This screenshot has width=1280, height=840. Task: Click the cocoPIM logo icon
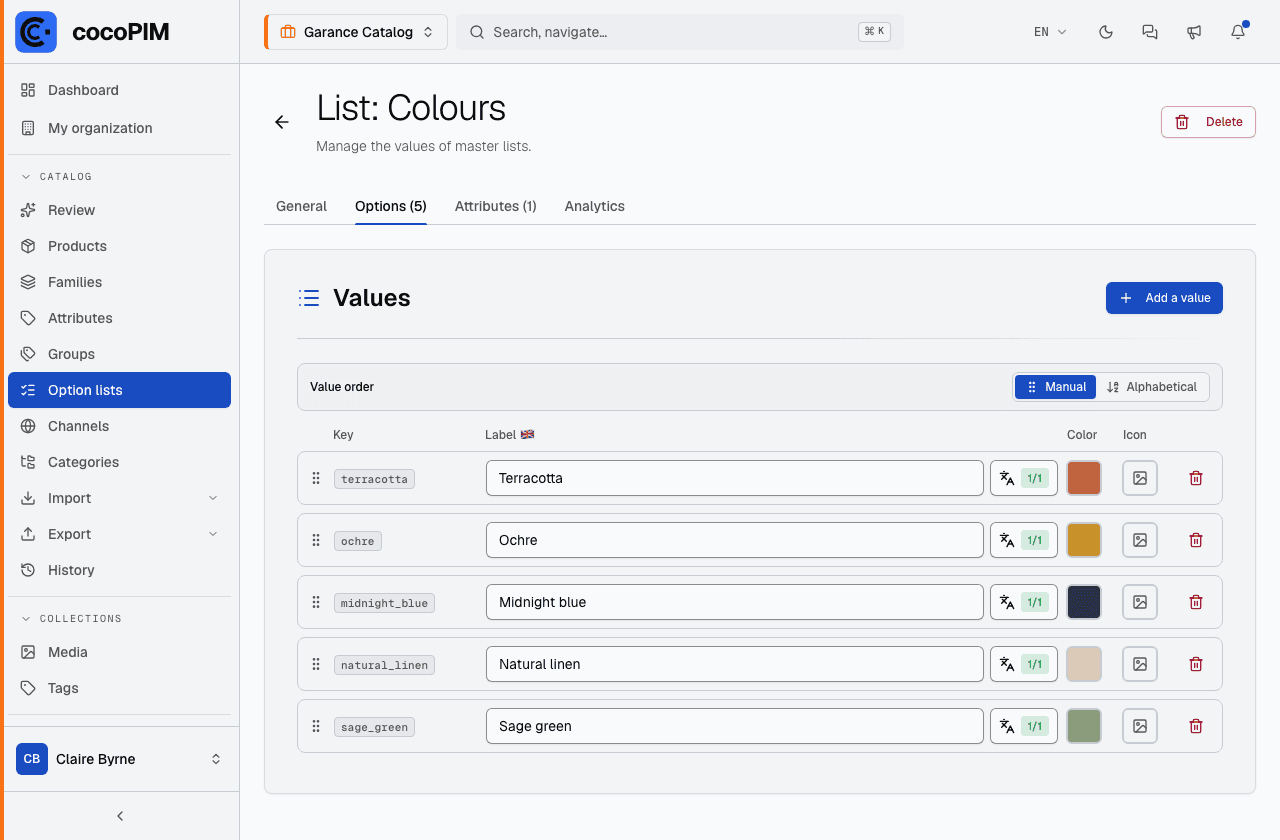tap(36, 32)
